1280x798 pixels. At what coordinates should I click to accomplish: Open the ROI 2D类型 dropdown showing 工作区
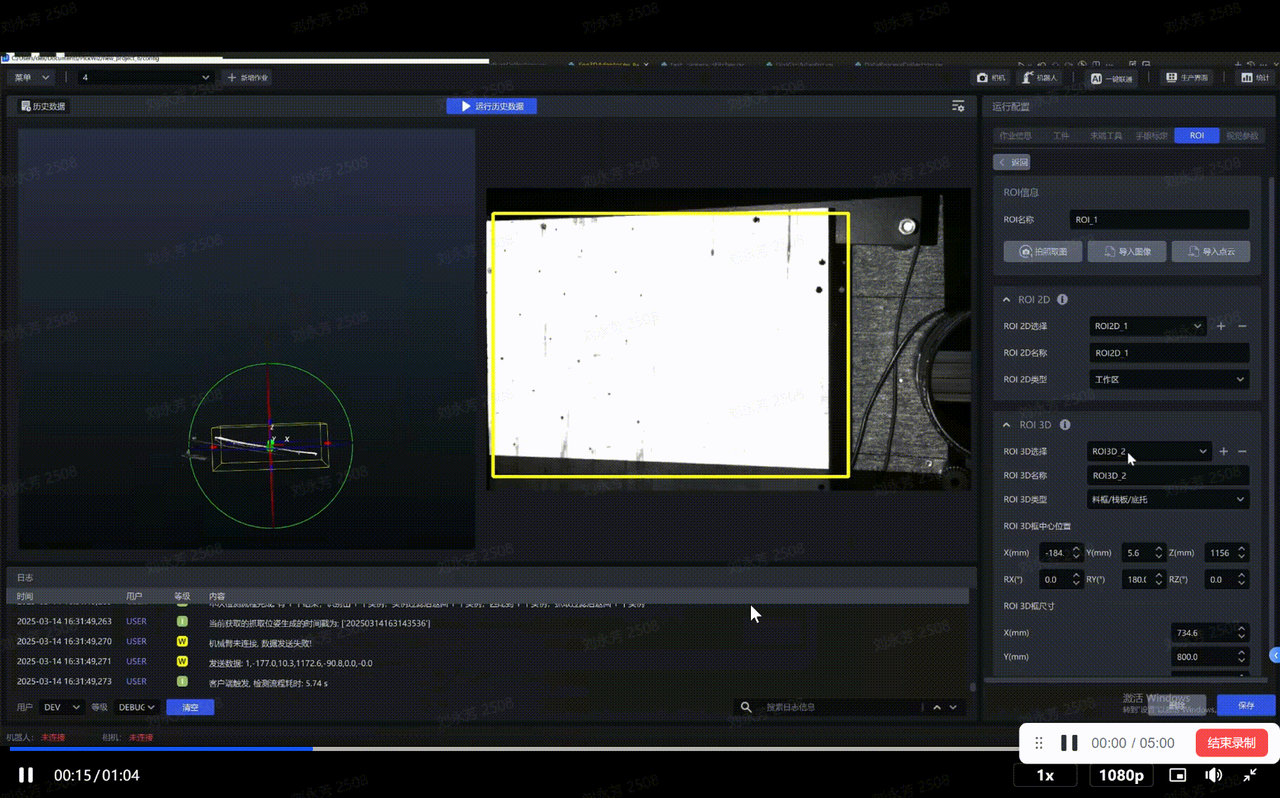click(x=1168, y=379)
